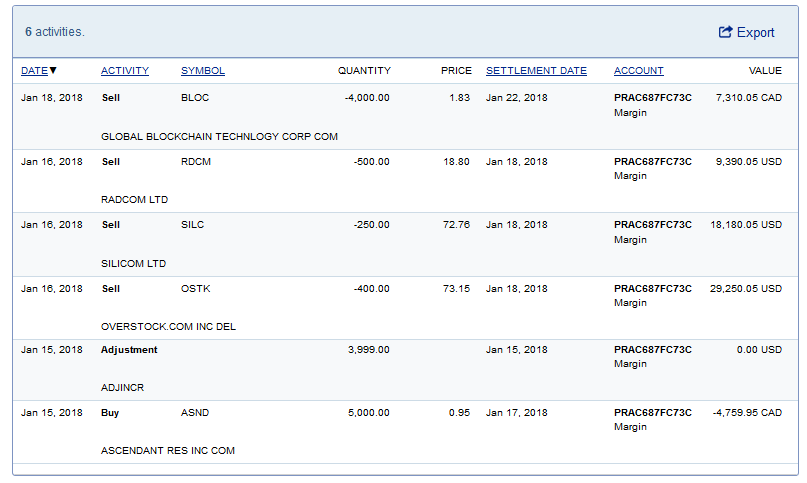Click the ASND symbol entry
The width and height of the screenshot is (807, 483).
click(x=195, y=413)
